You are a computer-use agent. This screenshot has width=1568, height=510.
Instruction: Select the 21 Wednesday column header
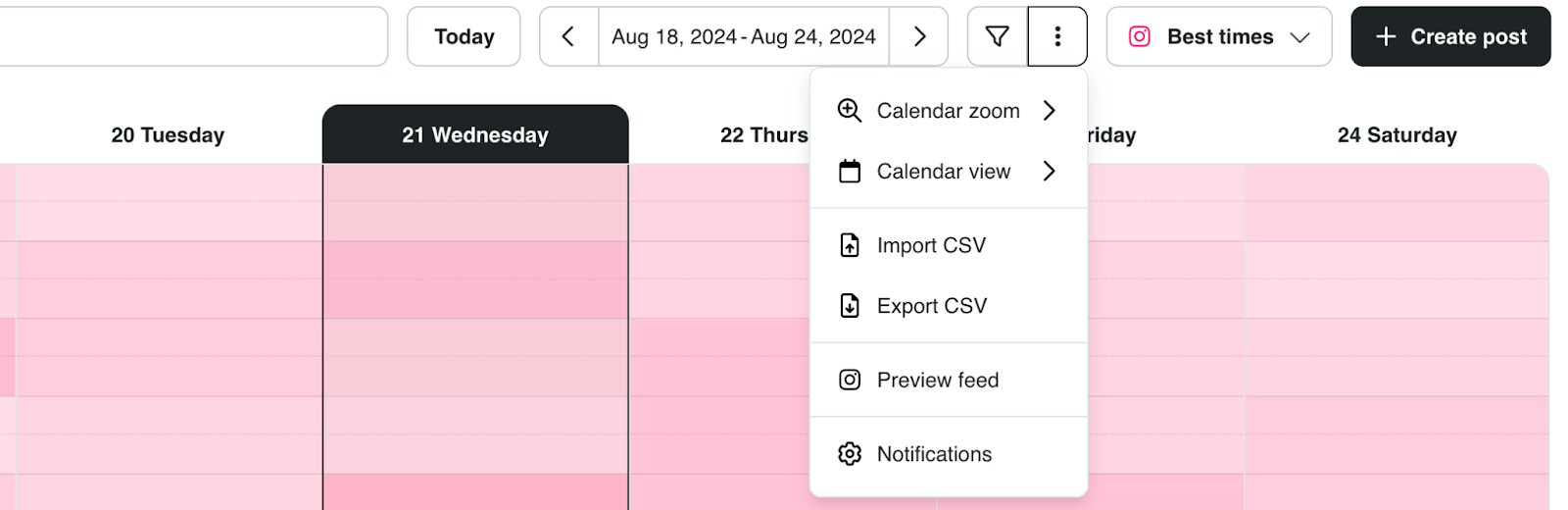[475, 134]
